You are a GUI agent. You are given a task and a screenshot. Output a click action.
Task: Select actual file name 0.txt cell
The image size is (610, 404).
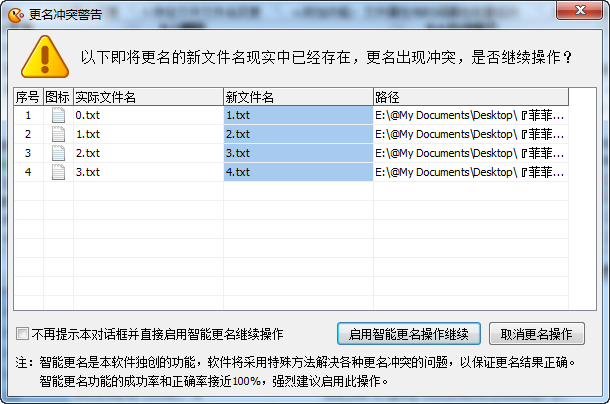pyautogui.click(x=148, y=115)
